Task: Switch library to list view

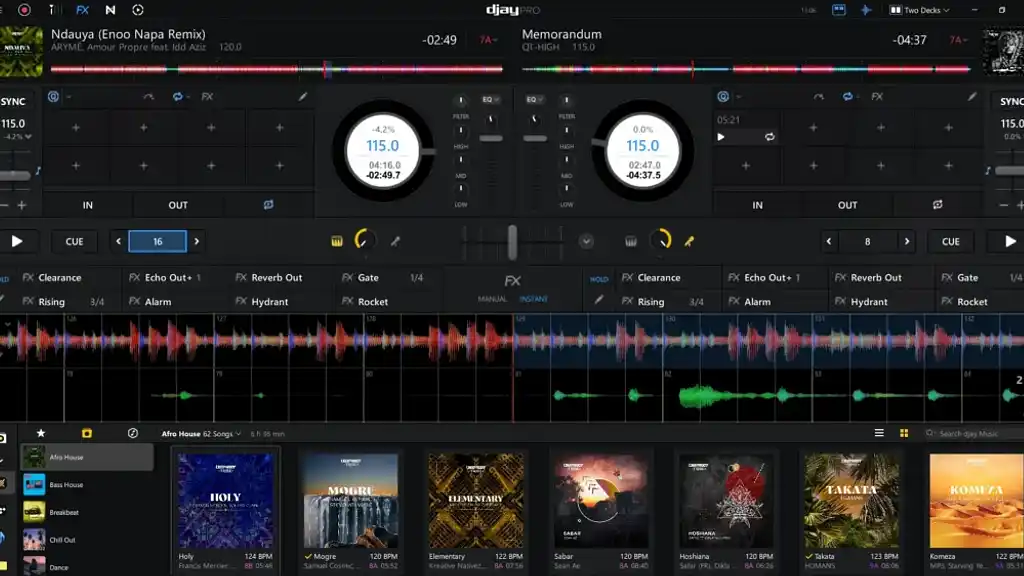Action: click(x=879, y=433)
